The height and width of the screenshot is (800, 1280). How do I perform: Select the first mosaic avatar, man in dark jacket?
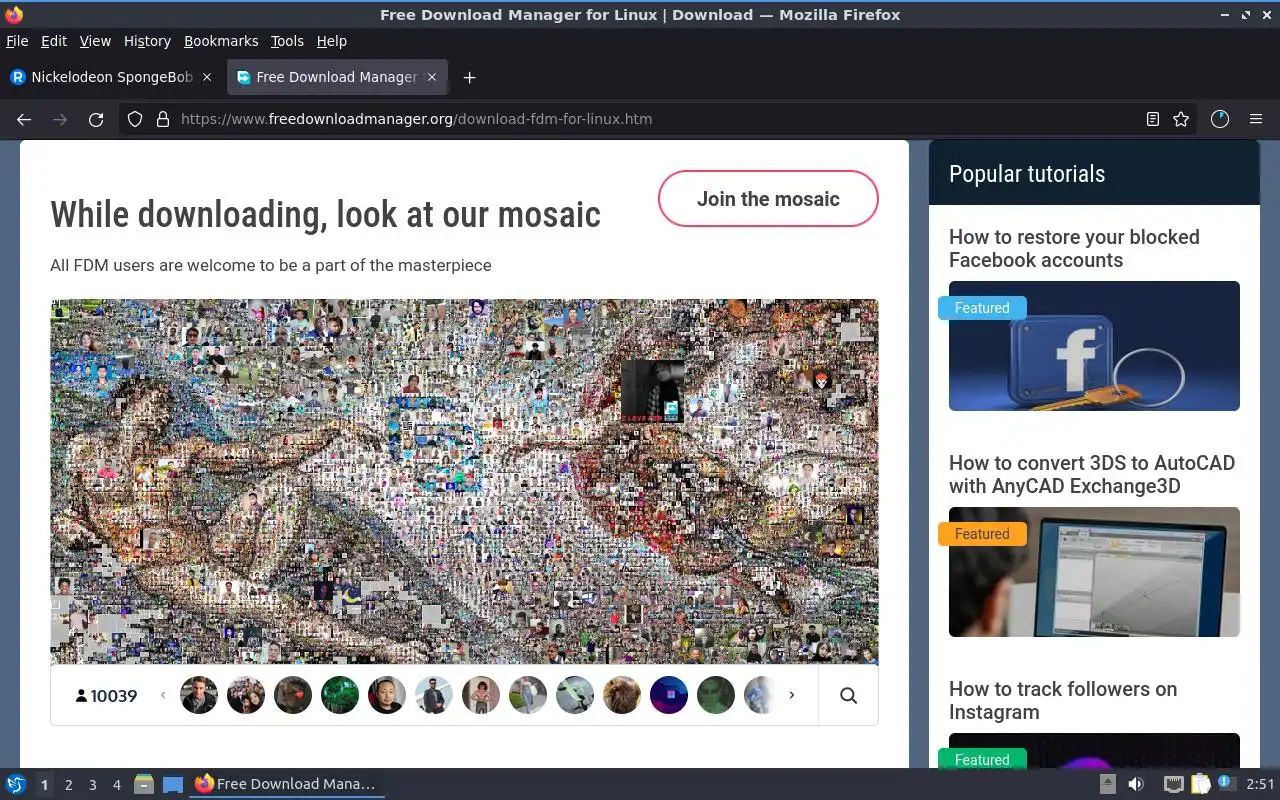(199, 695)
